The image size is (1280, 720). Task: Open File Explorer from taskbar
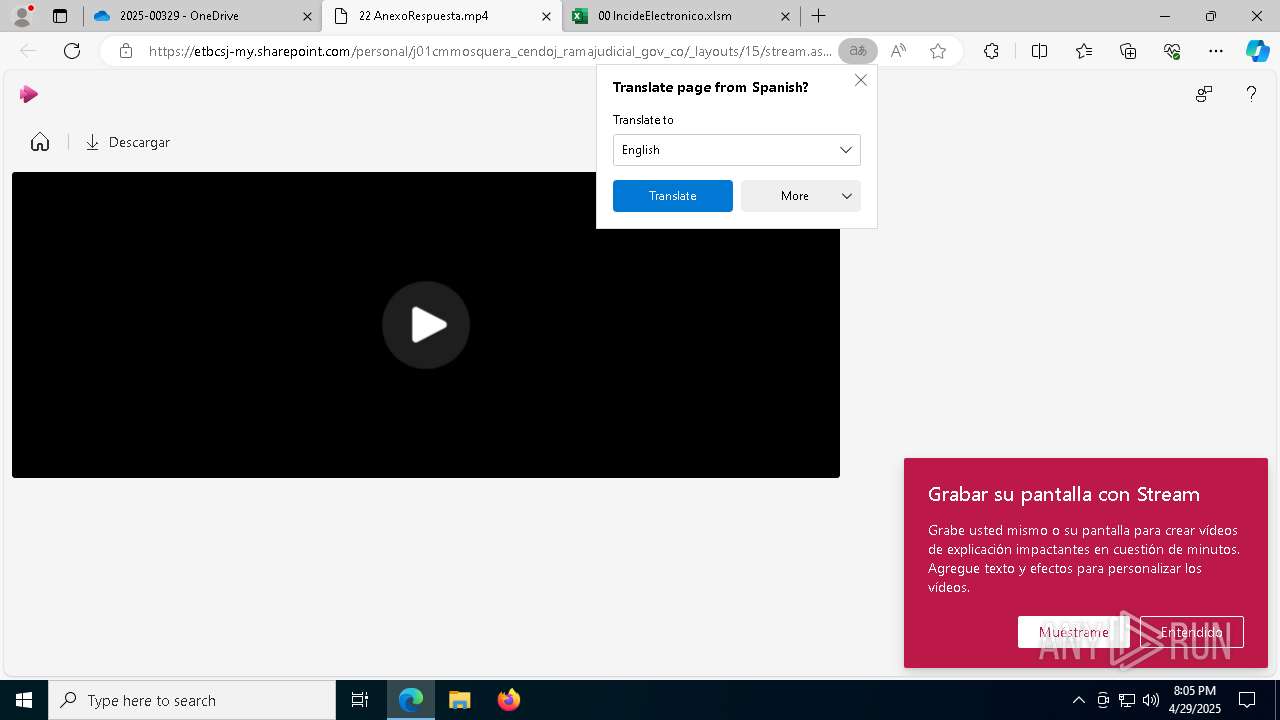click(x=460, y=700)
